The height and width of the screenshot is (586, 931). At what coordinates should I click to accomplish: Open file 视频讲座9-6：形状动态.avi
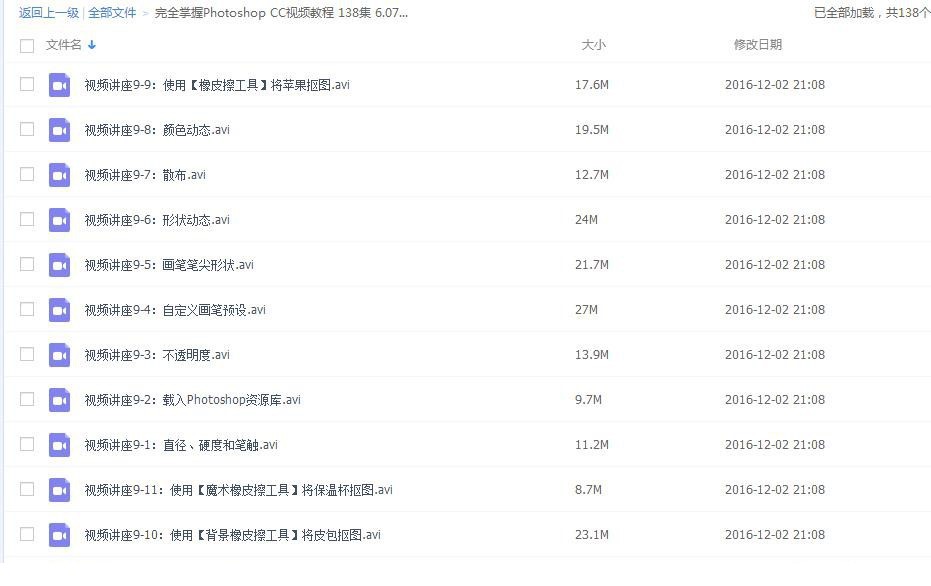[x=157, y=220]
